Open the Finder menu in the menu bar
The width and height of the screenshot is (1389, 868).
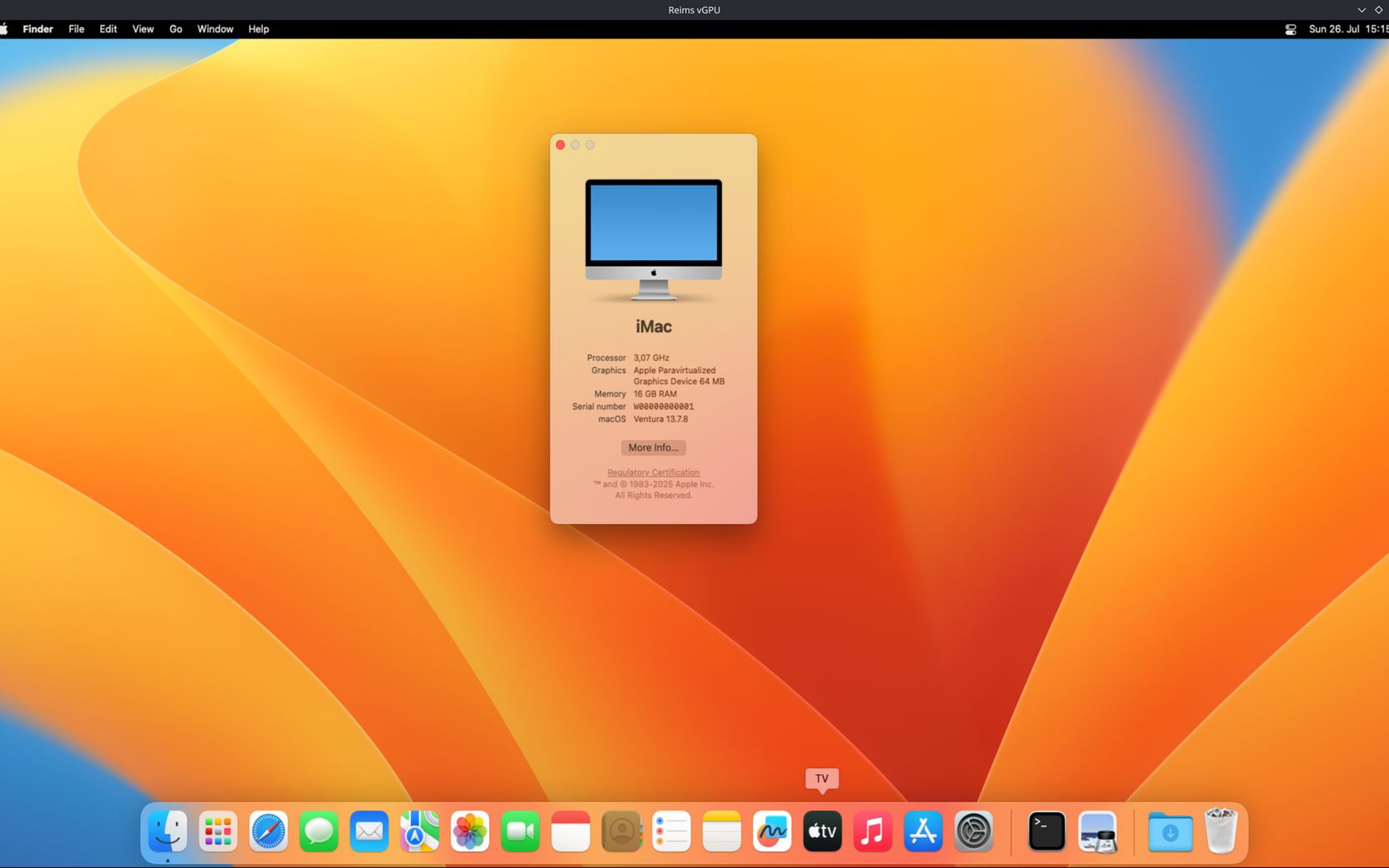pyautogui.click(x=38, y=29)
